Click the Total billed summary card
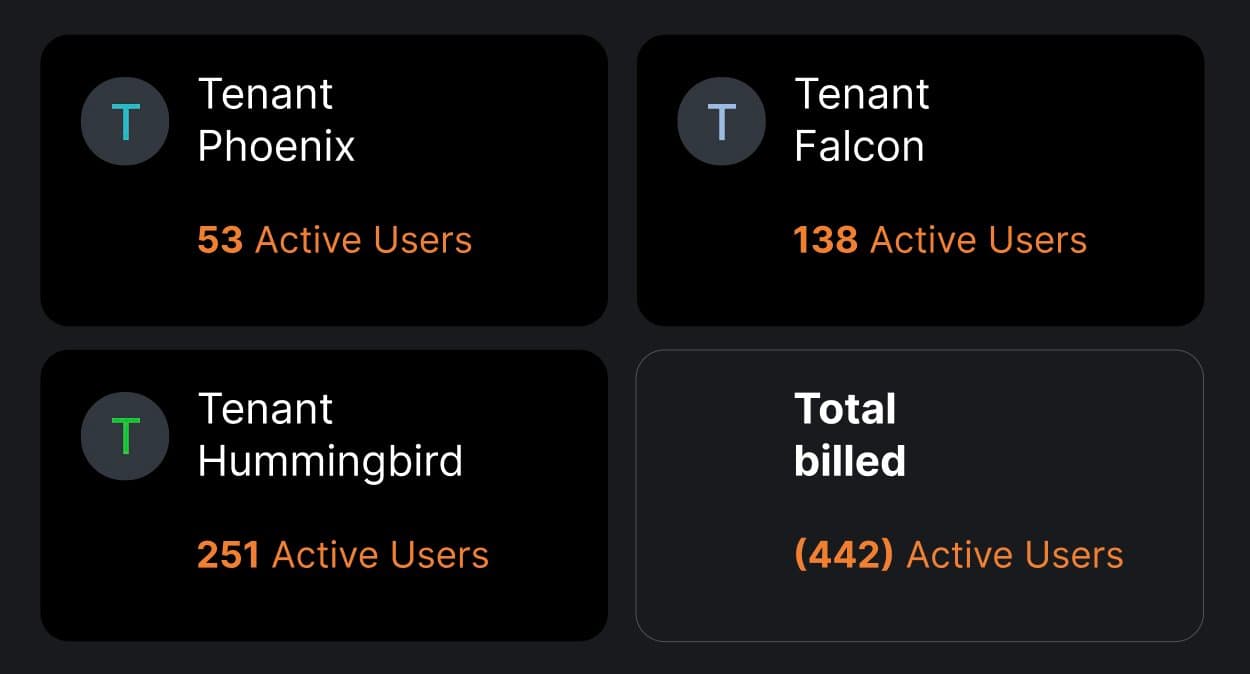 coord(920,495)
